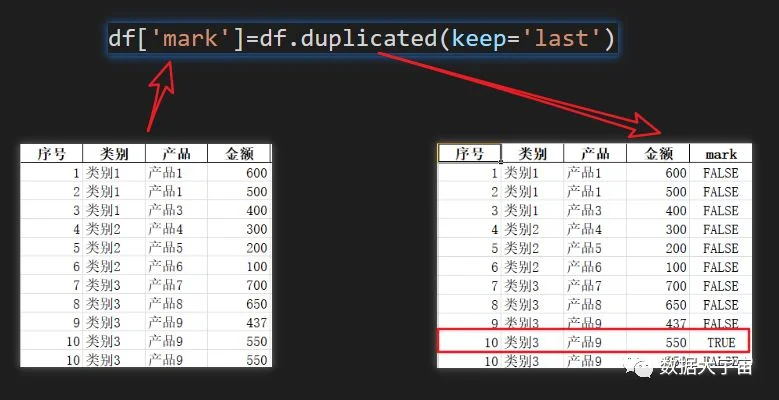Click the FALSE cell in the 产品6 row
Image resolution: width=779 pixels, height=400 pixels.
(721, 267)
